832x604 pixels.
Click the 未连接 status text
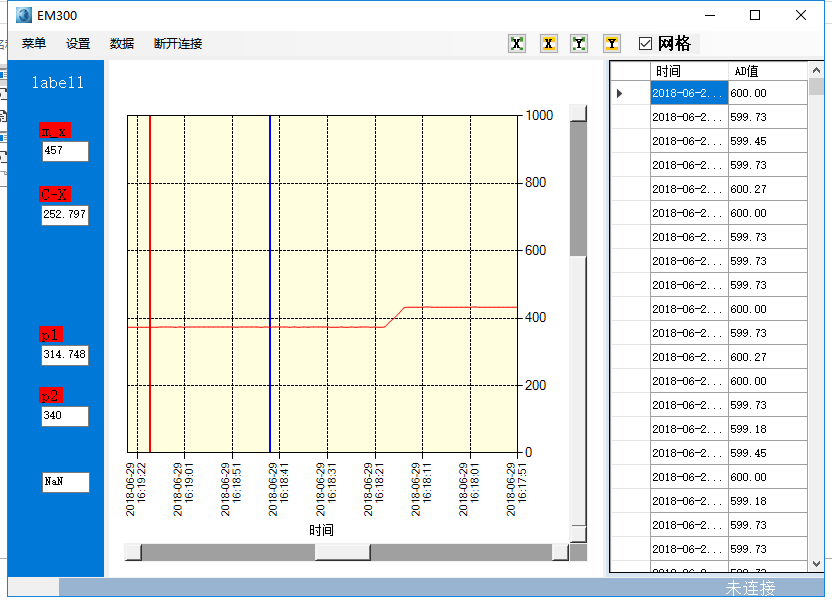(x=750, y=588)
